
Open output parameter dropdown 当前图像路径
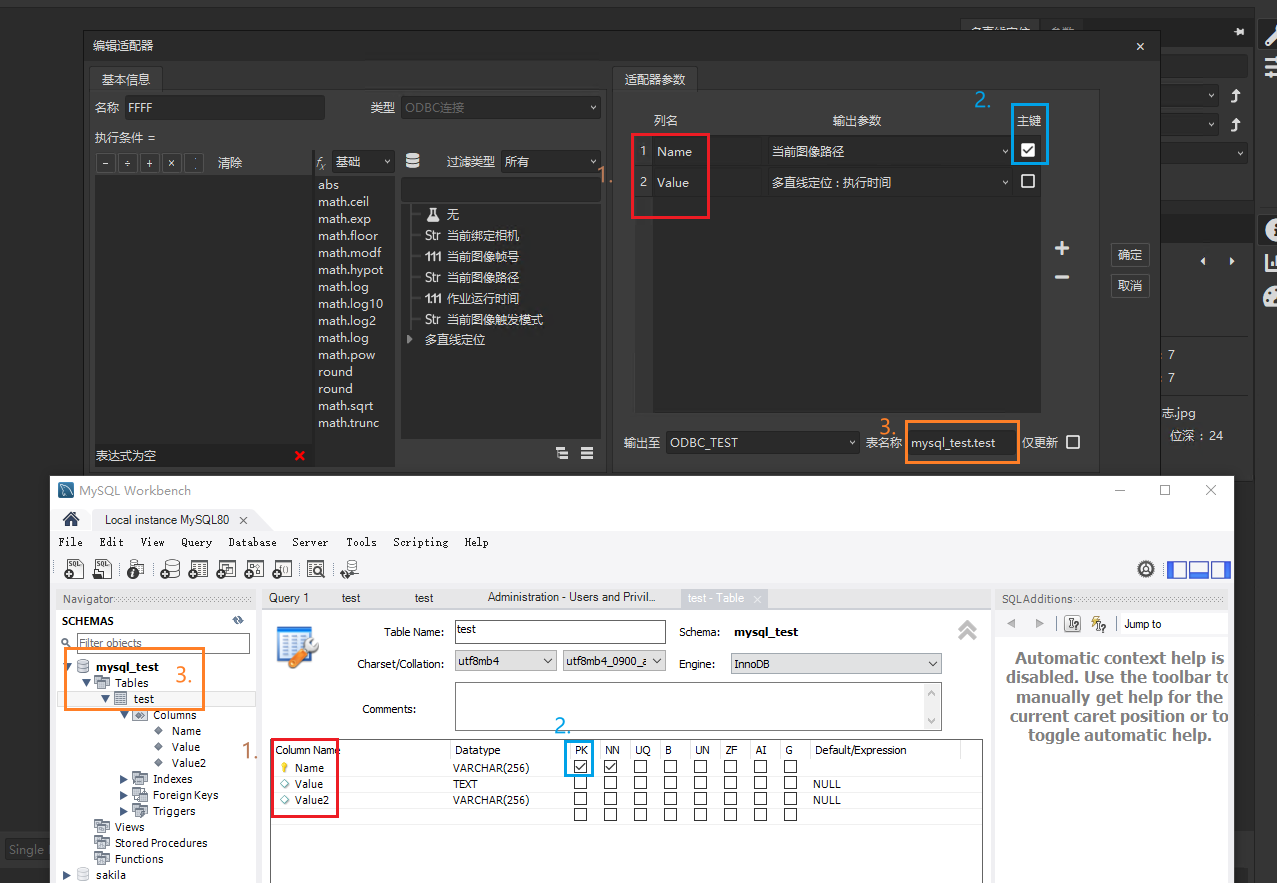pyautogui.click(x=890, y=151)
